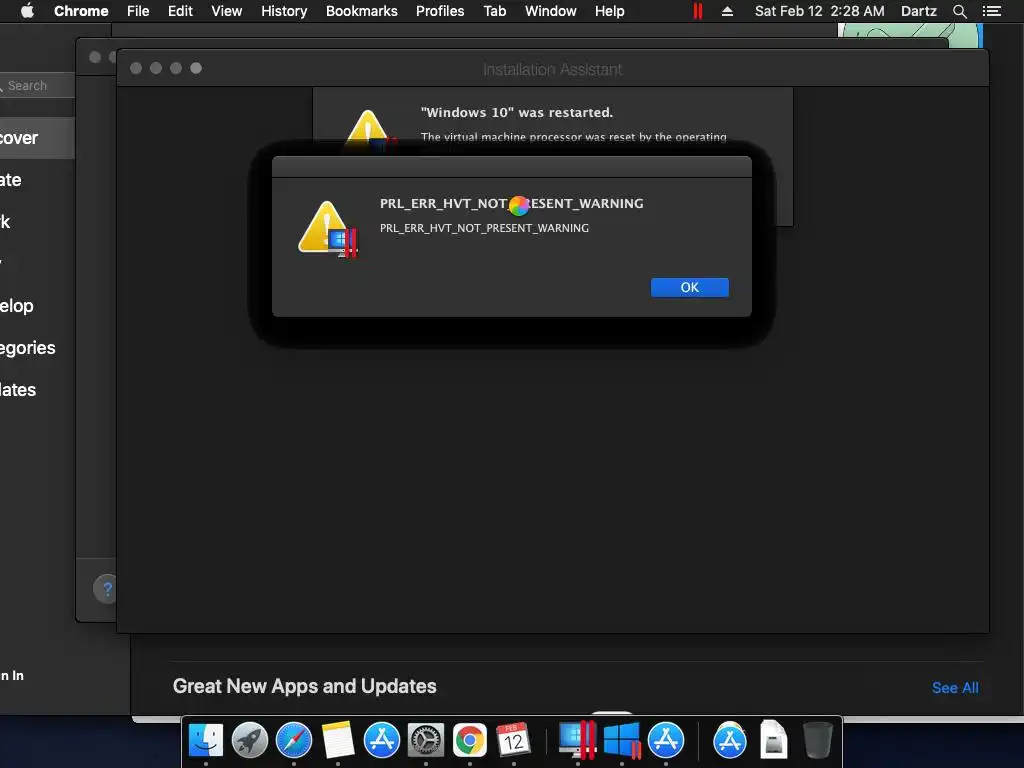Select Categories in the App Store sidebar
The width and height of the screenshot is (1024, 768).
(37, 347)
